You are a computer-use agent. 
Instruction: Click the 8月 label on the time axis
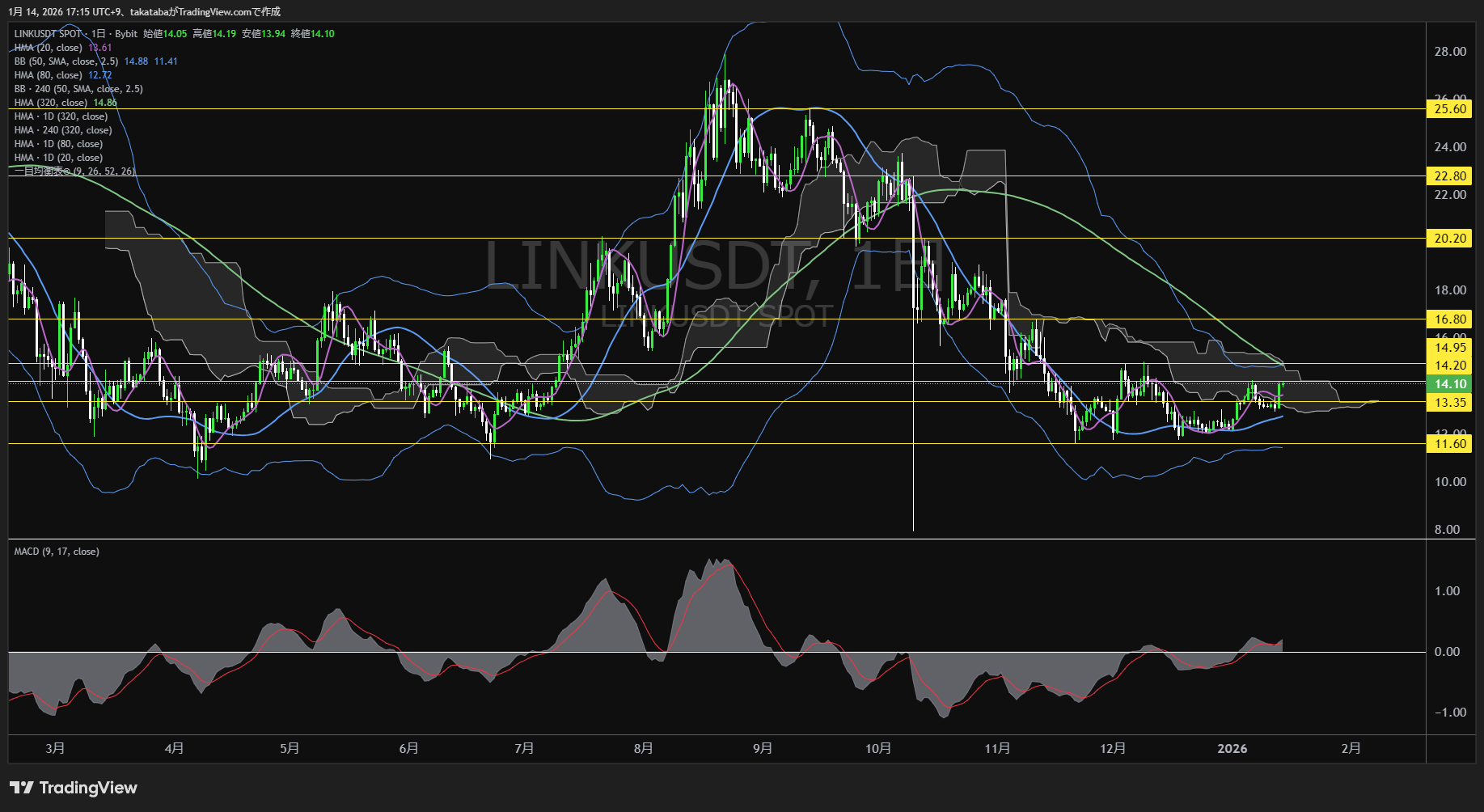(643, 749)
